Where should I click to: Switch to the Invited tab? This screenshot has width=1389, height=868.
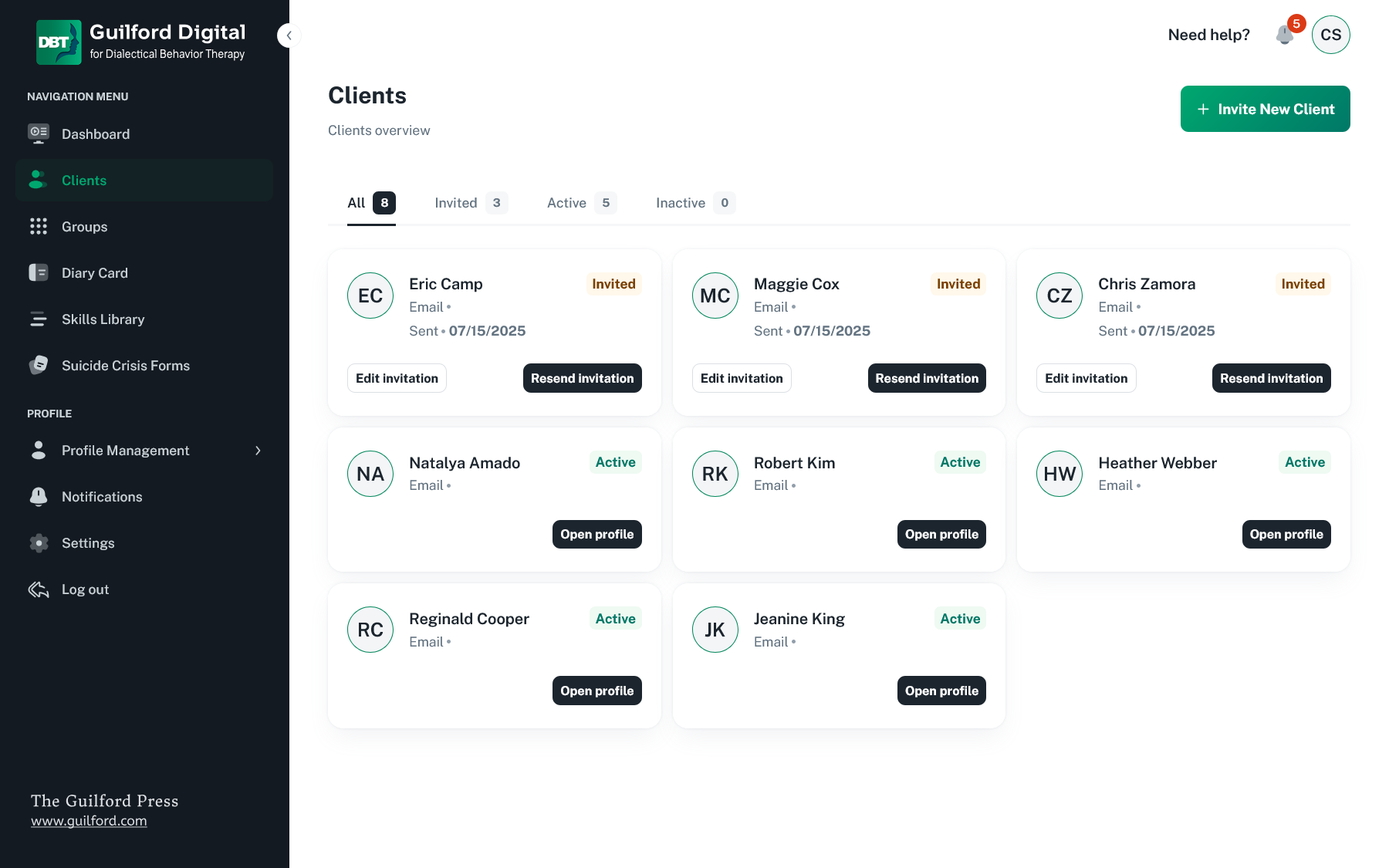[x=470, y=203]
